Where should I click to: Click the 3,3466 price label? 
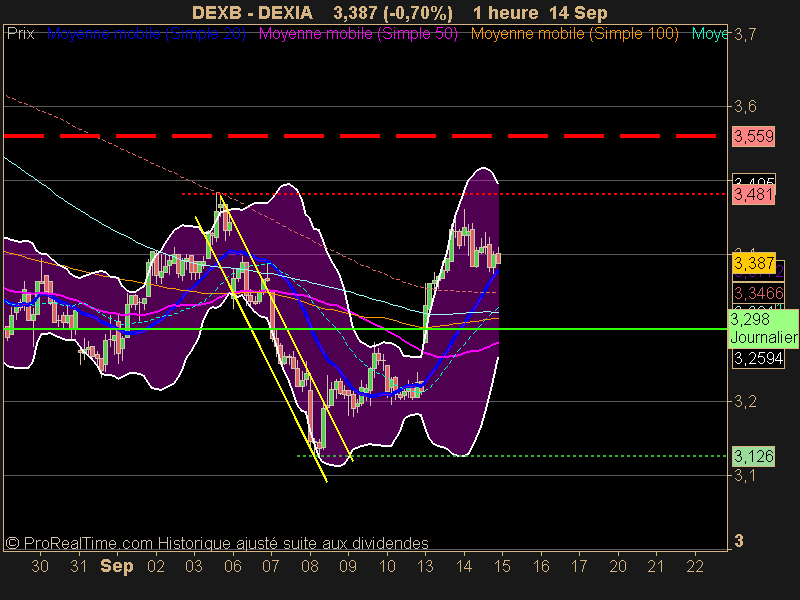click(758, 293)
